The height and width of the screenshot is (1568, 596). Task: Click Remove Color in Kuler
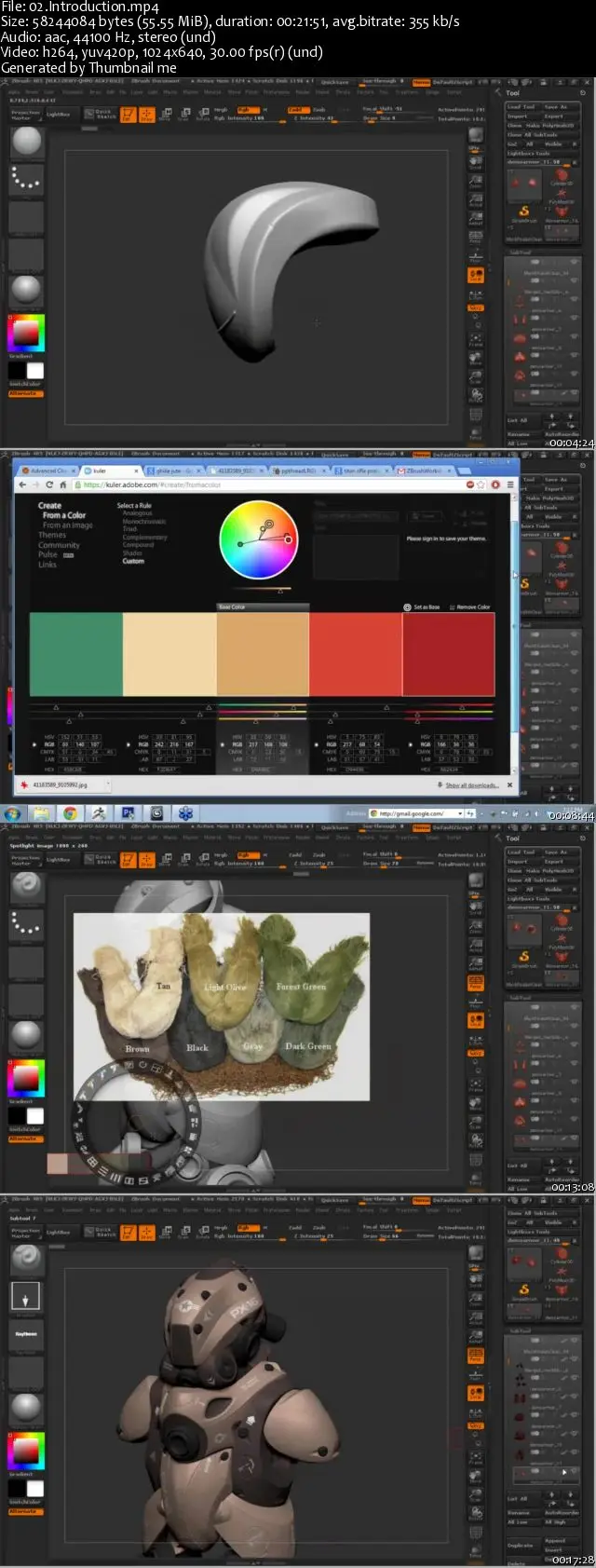[469, 607]
